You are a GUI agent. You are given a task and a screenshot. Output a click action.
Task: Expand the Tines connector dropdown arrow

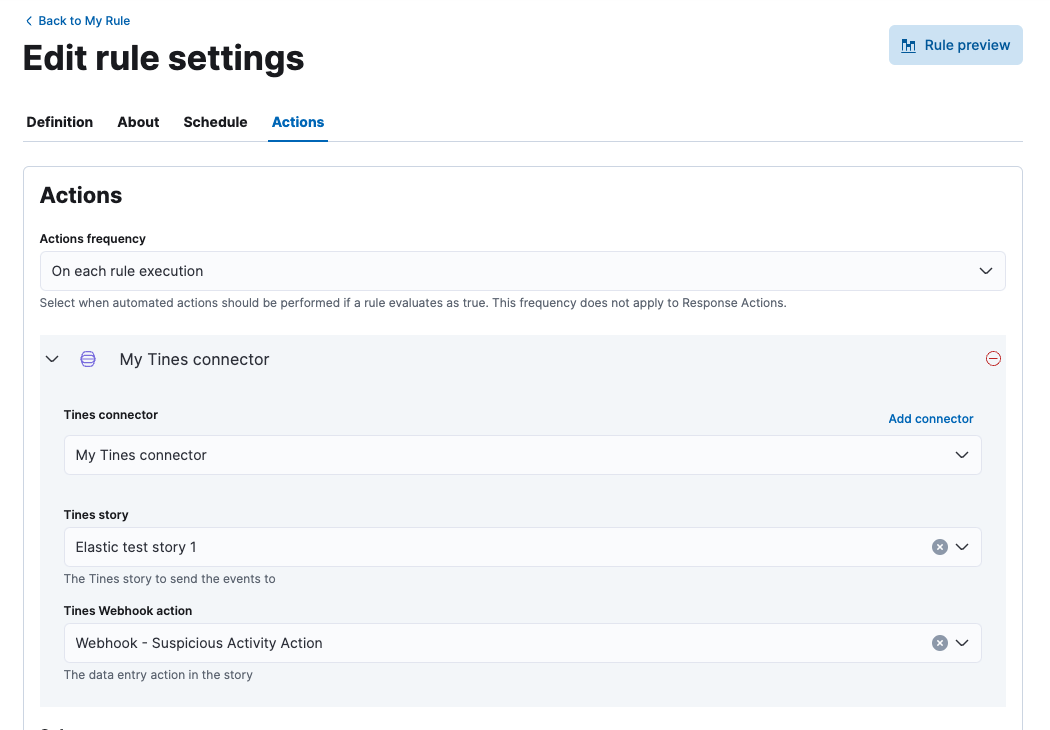tap(962, 455)
